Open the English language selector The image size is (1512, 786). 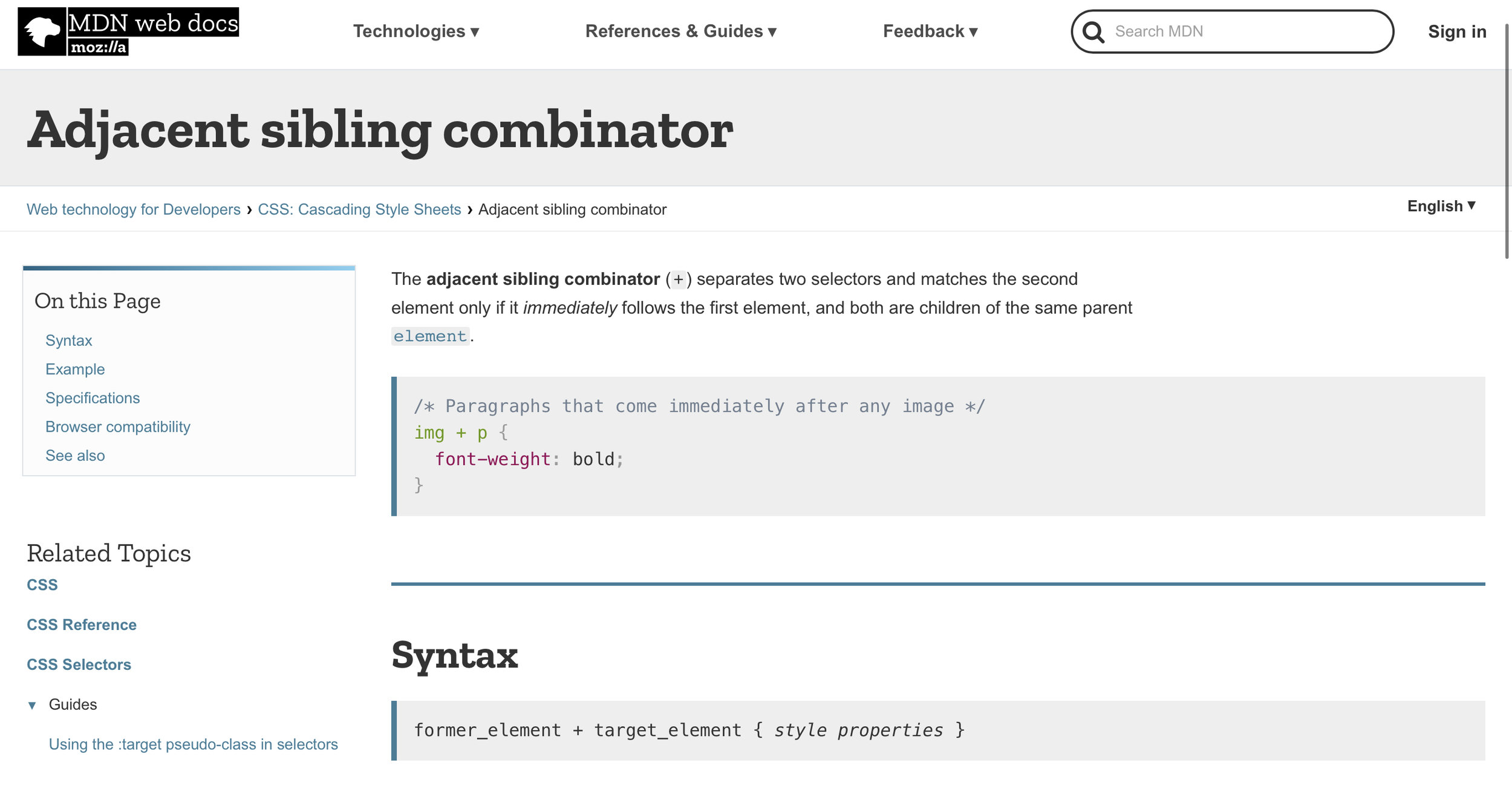(x=1441, y=206)
